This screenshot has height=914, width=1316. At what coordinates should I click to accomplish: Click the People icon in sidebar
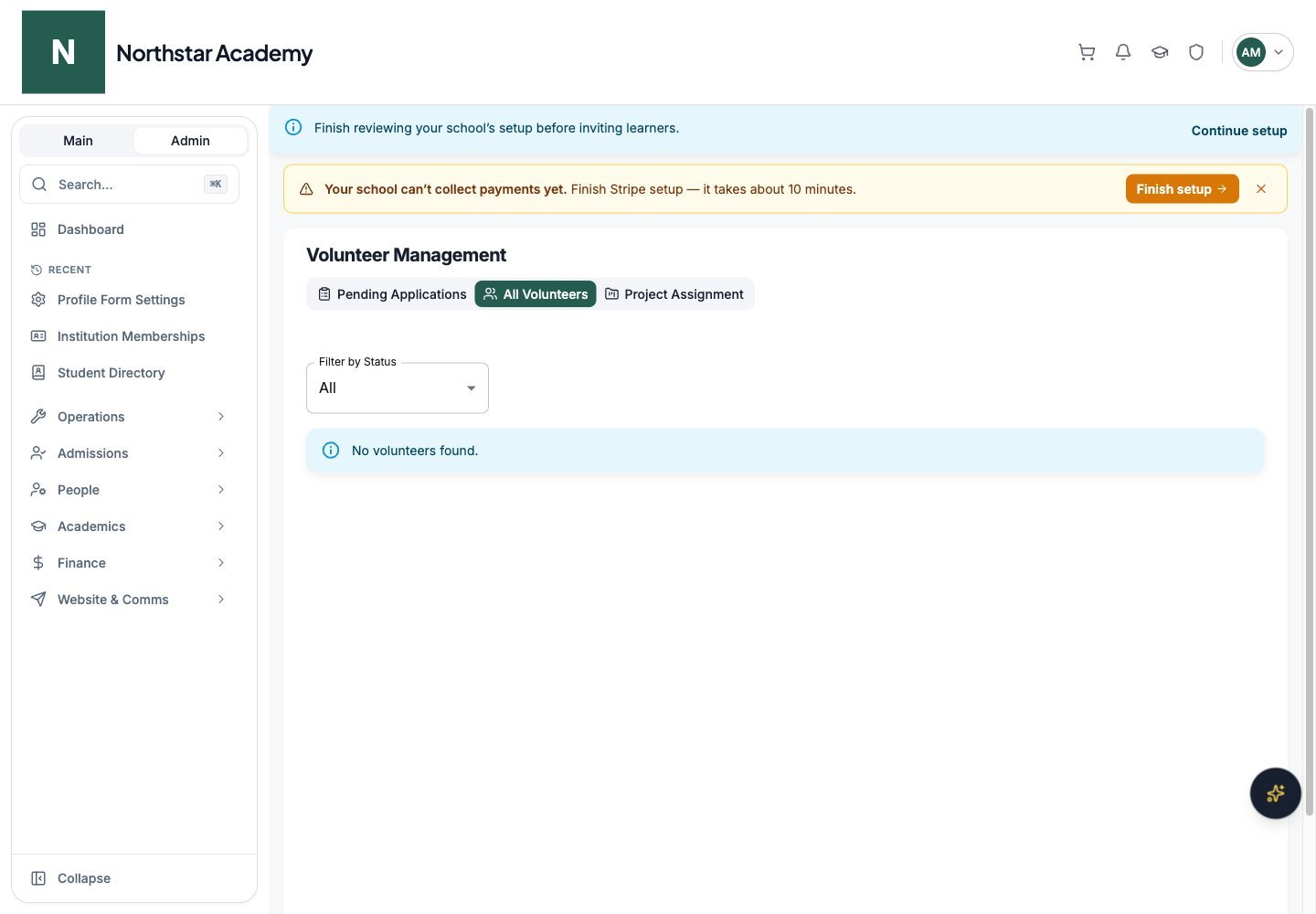coord(38,490)
